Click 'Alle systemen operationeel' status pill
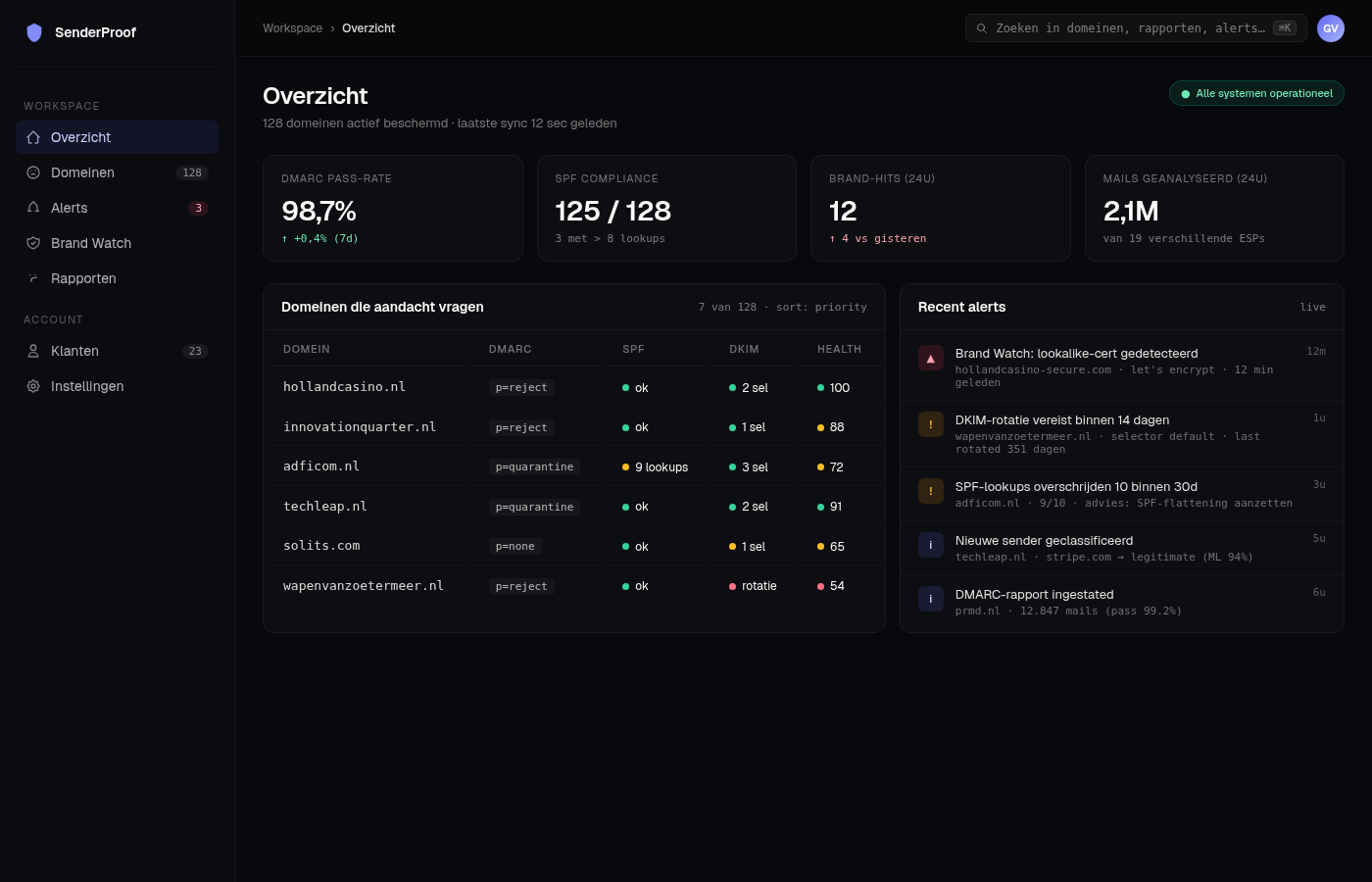The height and width of the screenshot is (882, 1372). click(x=1256, y=93)
